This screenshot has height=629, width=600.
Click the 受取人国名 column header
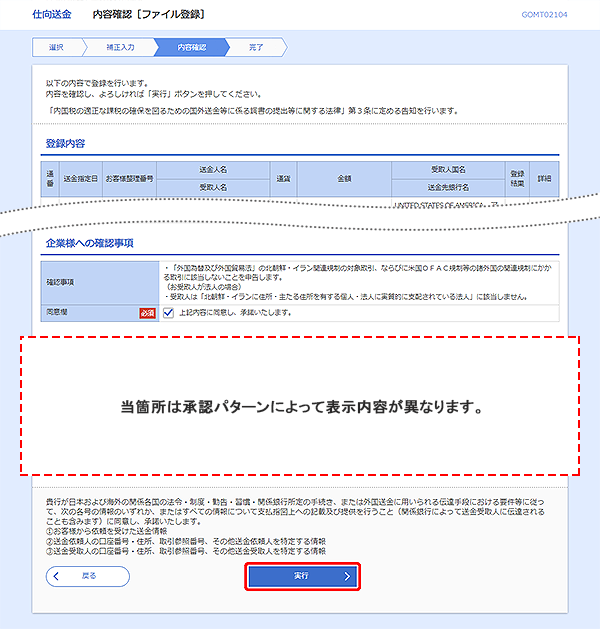446,170
